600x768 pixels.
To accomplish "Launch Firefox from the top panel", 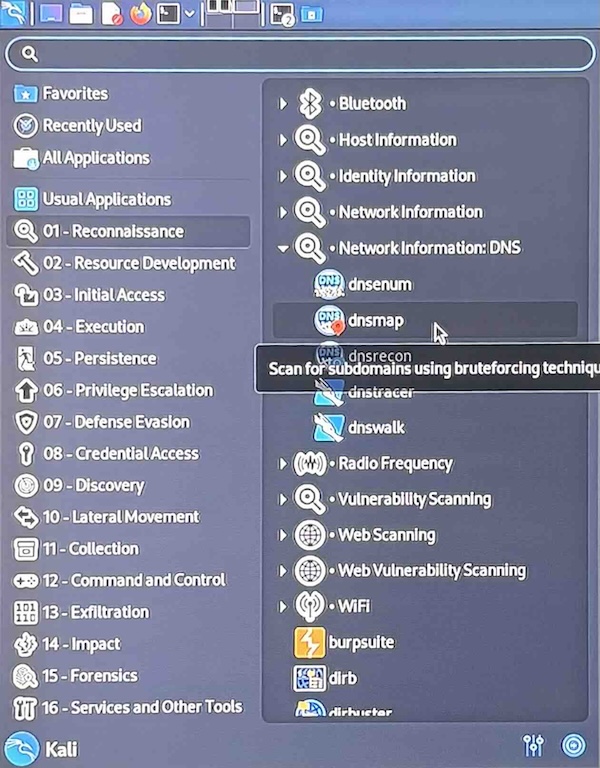I will pyautogui.click(x=140, y=14).
